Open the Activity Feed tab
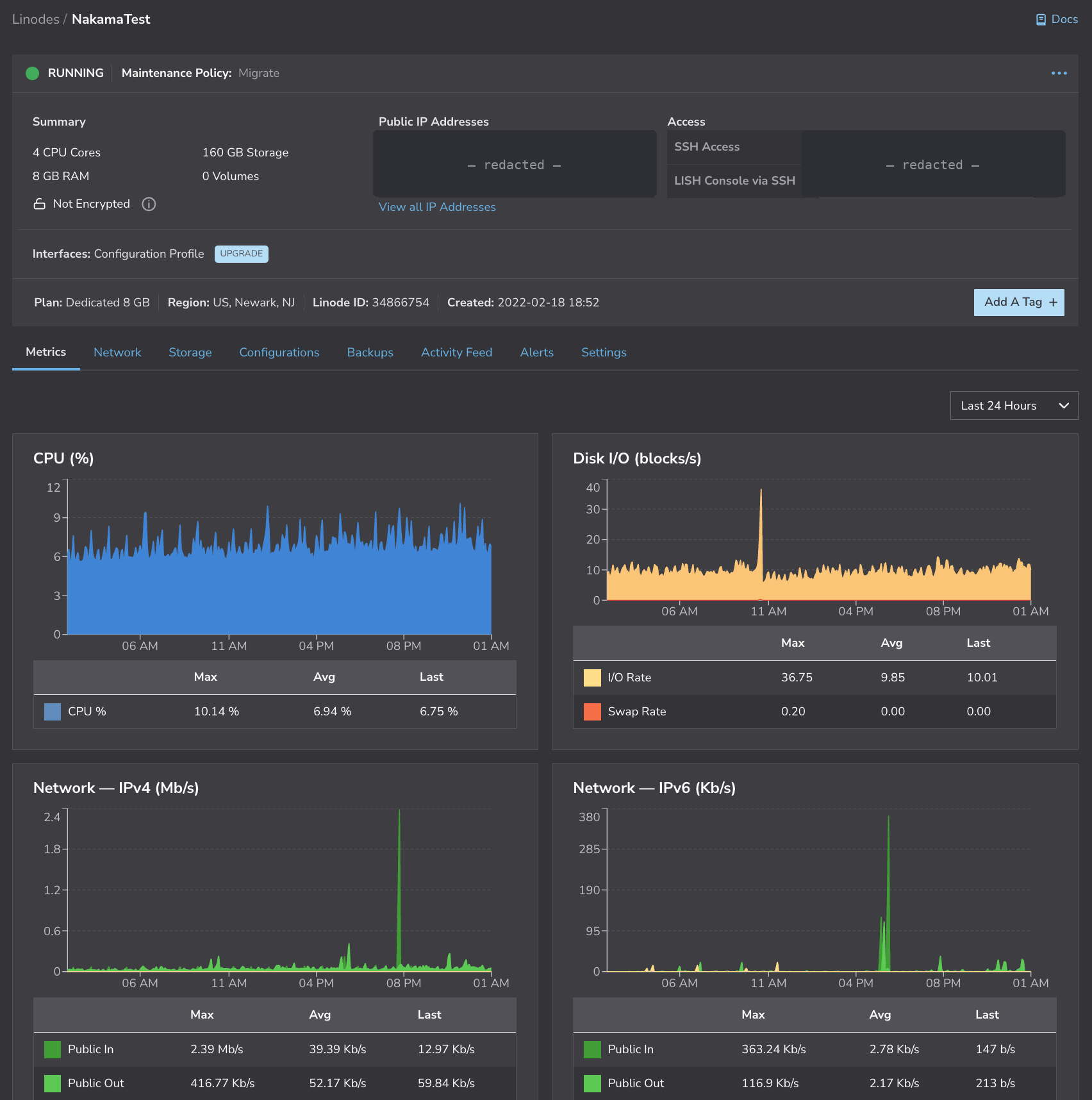Image resolution: width=1092 pixels, height=1100 pixels. (457, 353)
